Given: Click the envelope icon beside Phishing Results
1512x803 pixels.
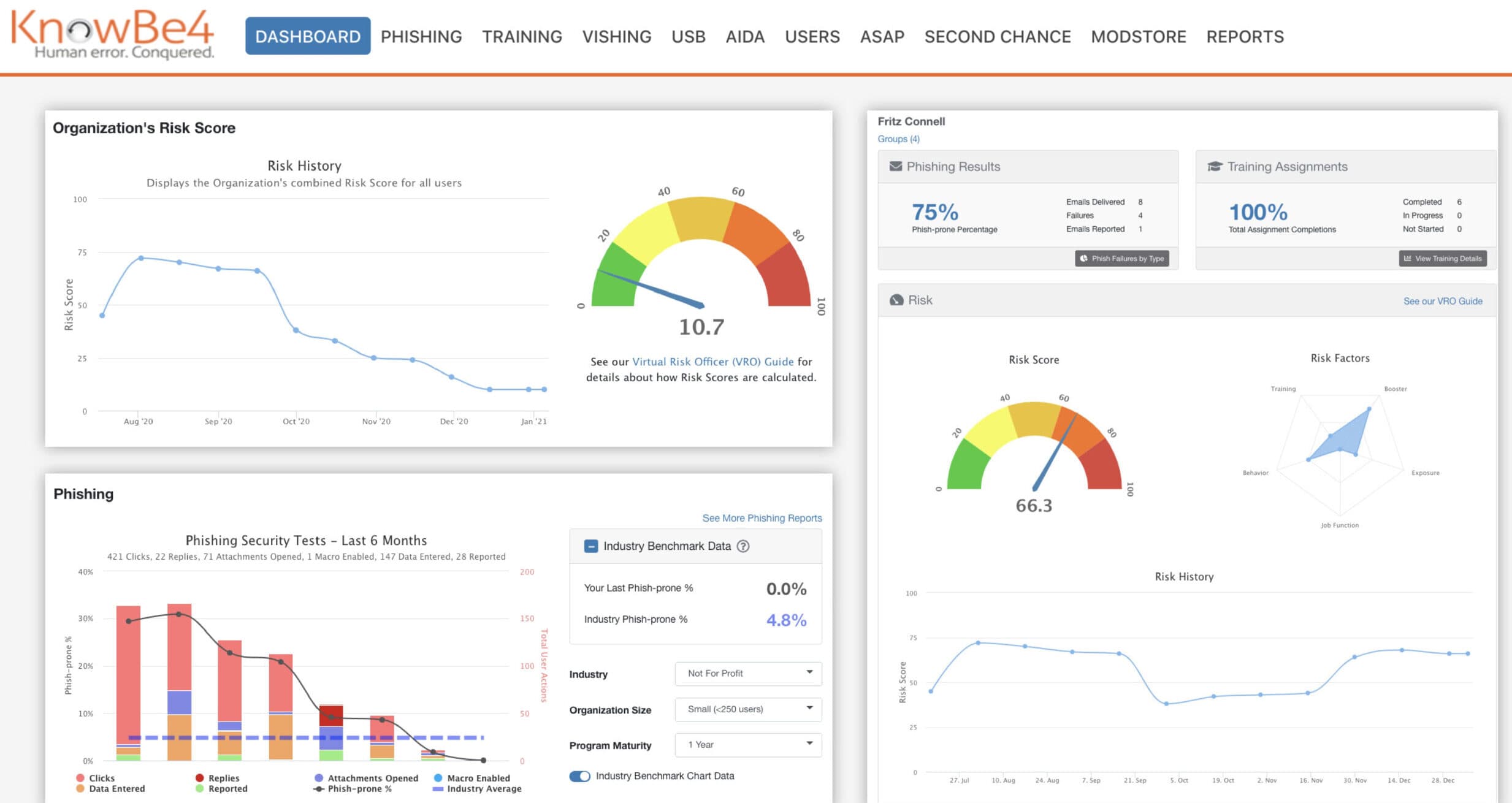Looking at the screenshot, I should pos(895,166).
